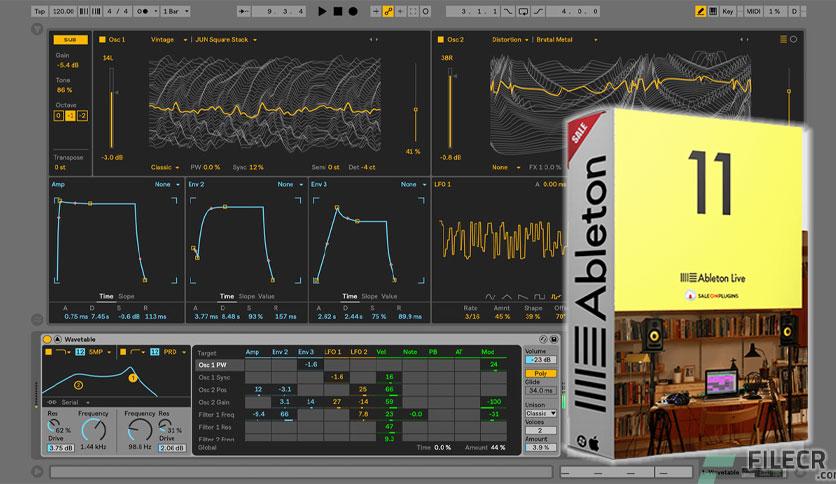Select the Vel column header in matrix
This screenshot has height=484, width=836.
[x=381, y=352]
